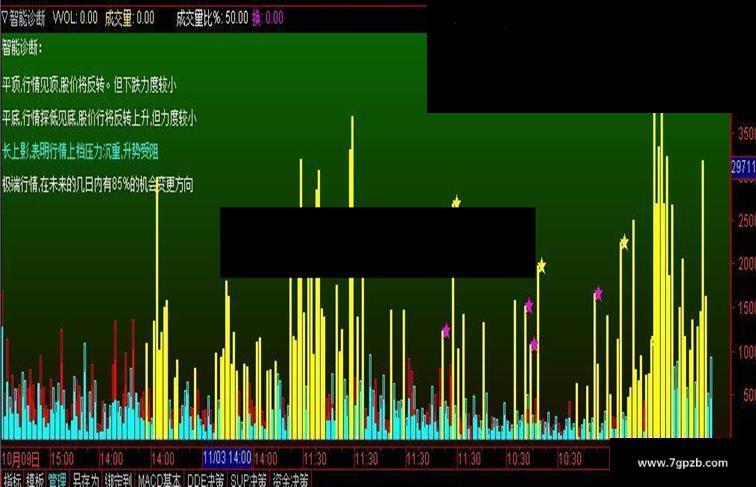Image resolution: width=756 pixels, height=487 pixels.
Task: Switch to the DDE决策 tab
Action: coord(205,480)
